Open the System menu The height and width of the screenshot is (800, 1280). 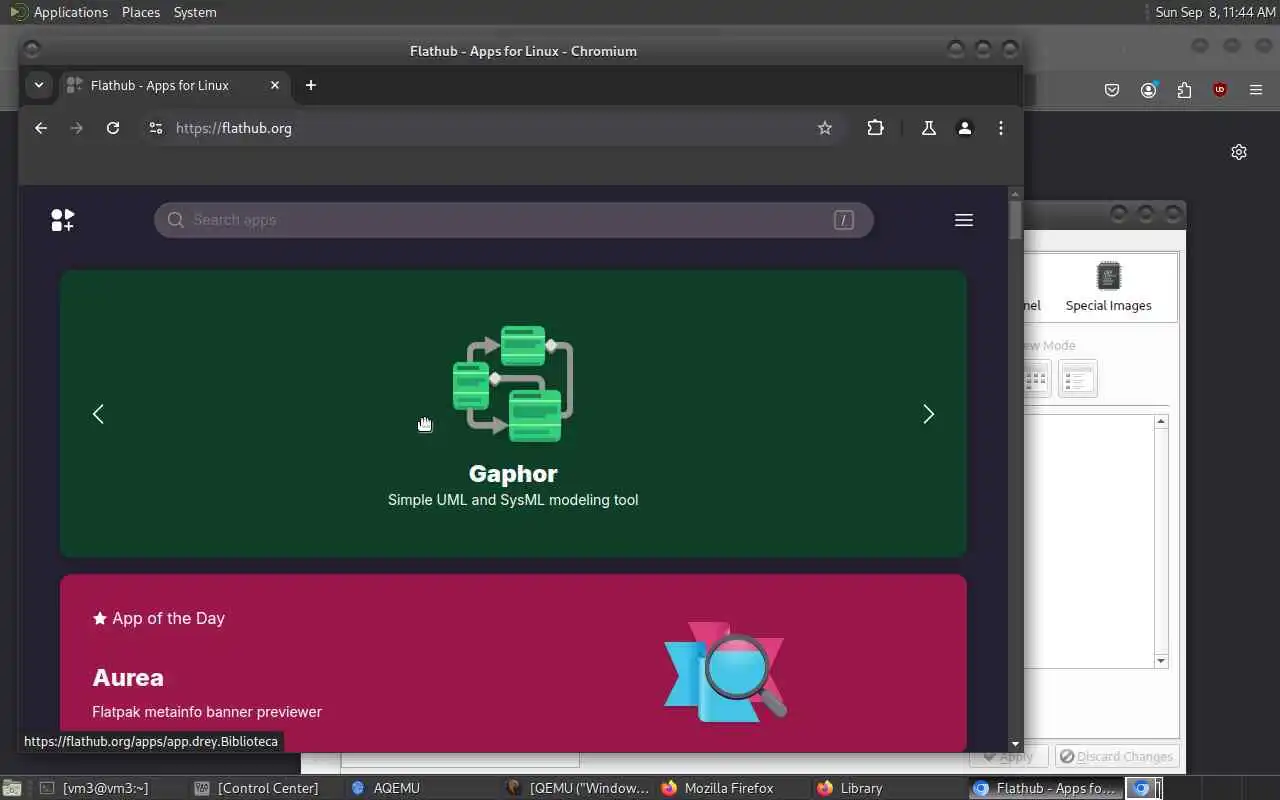coord(195,12)
